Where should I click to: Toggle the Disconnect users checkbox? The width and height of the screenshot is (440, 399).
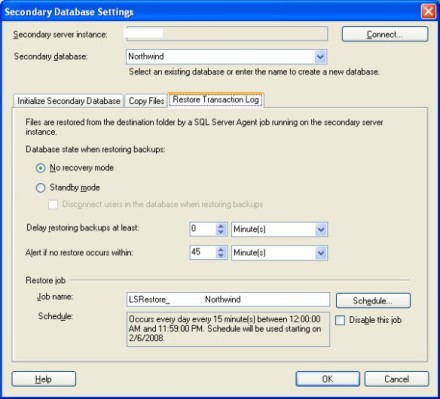[53, 204]
